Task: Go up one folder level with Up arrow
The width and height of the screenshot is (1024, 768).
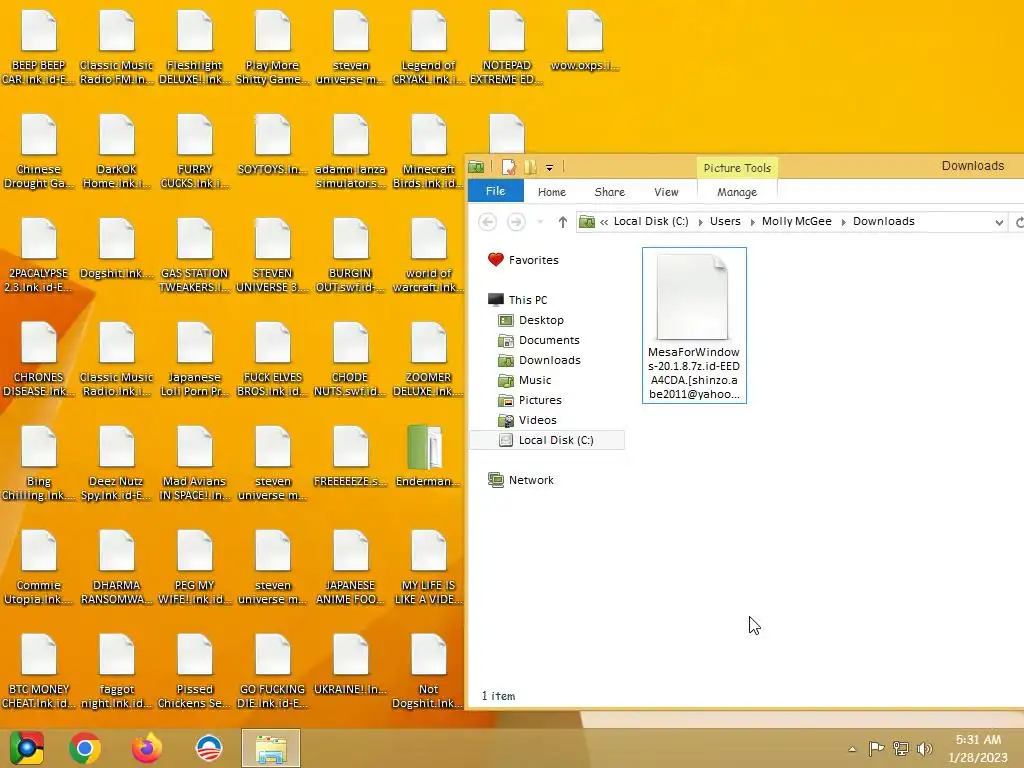Action: 562,222
